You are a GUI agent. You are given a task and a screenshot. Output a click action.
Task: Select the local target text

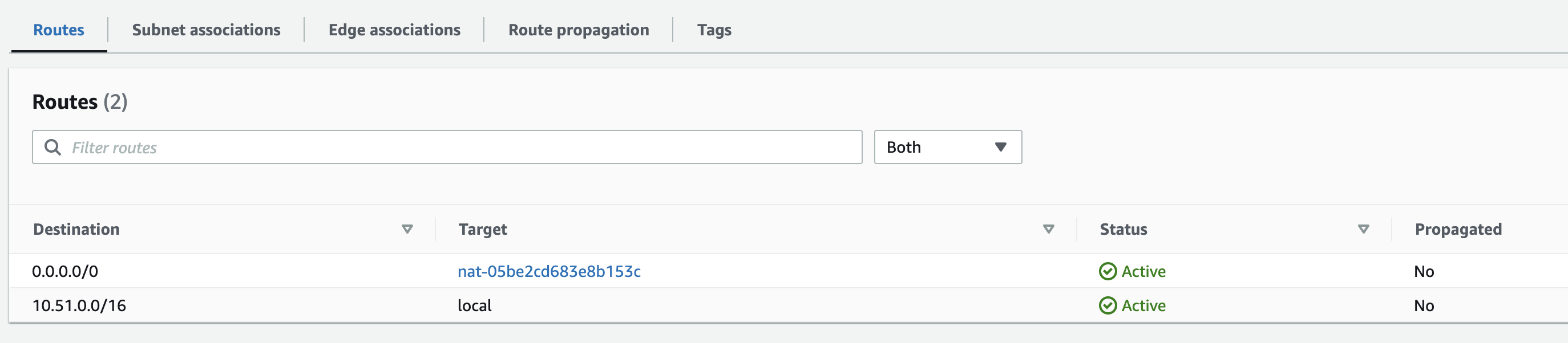pyautogui.click(x=475, y=305)
